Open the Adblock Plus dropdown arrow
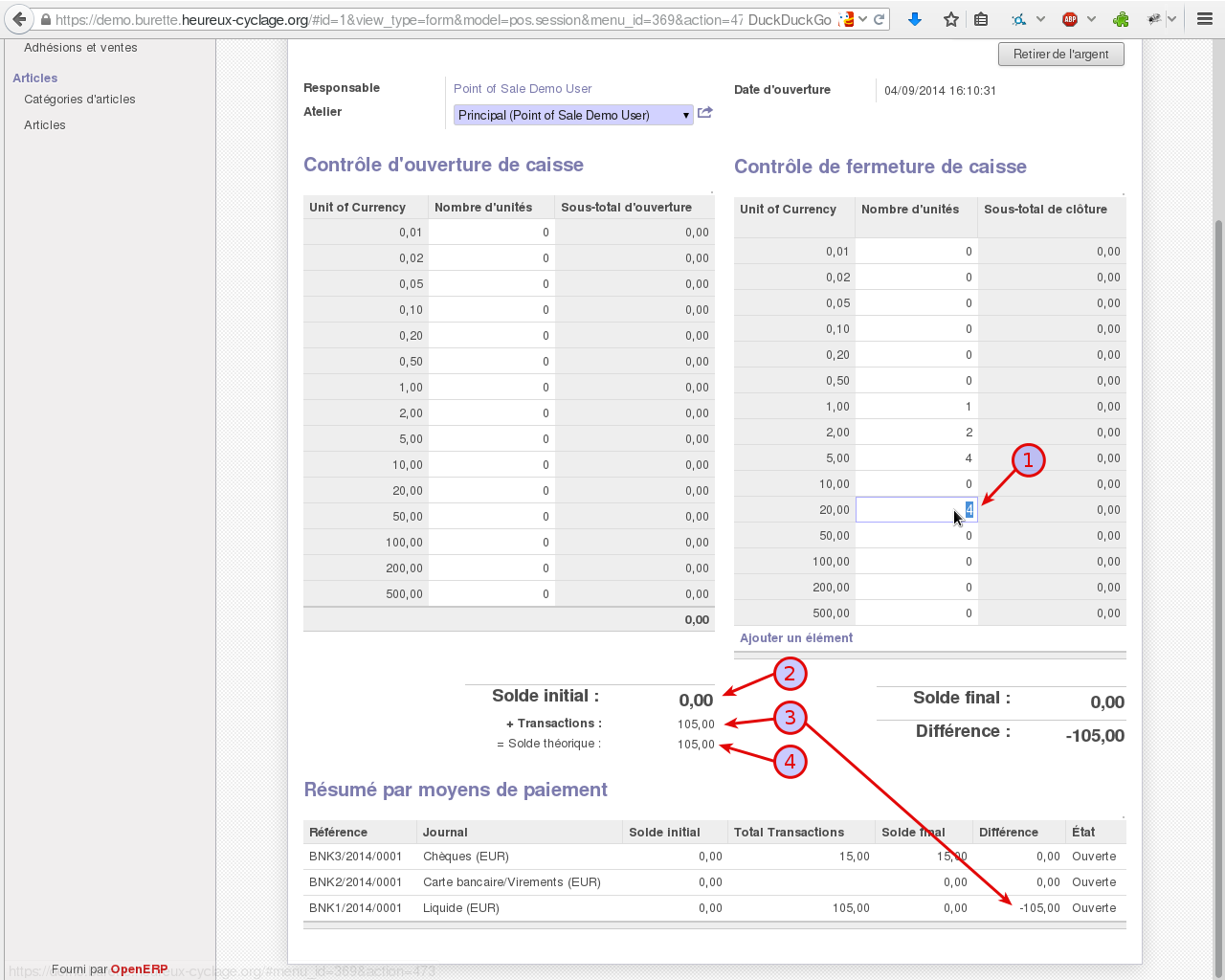The image size is (1225, 980). (x=1091, y=19)
